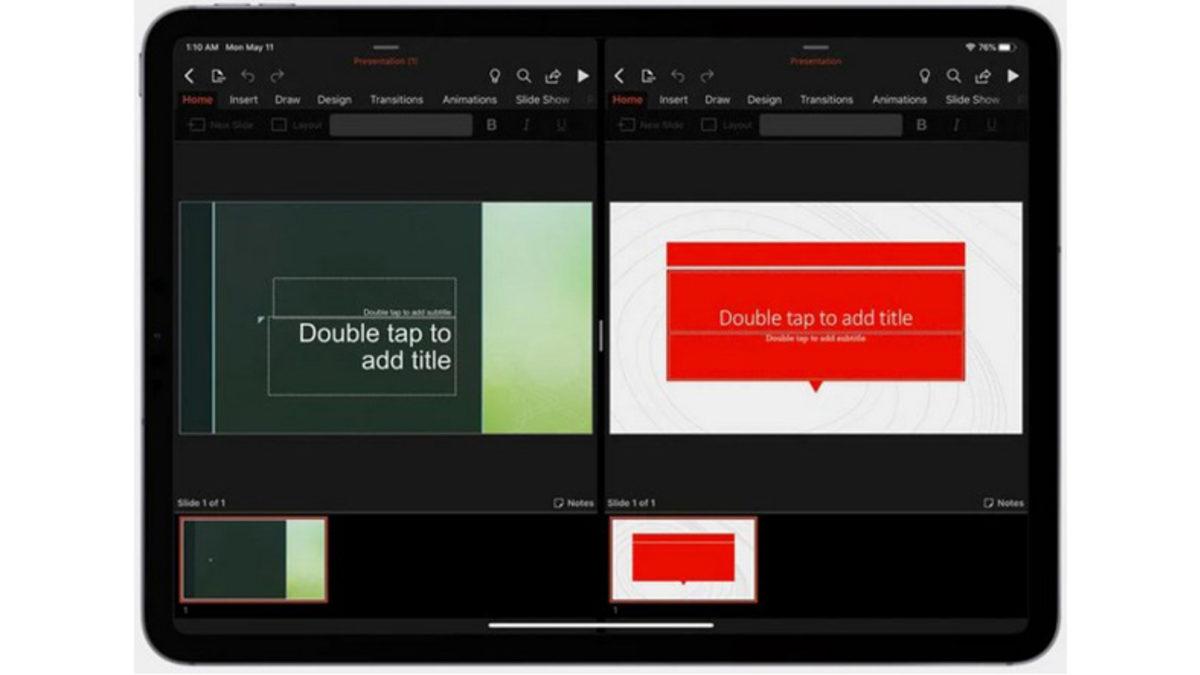Viewport: 1200px width, 675px height.
Task: Switch to the Transitions tab
Action: pos(397,99)
